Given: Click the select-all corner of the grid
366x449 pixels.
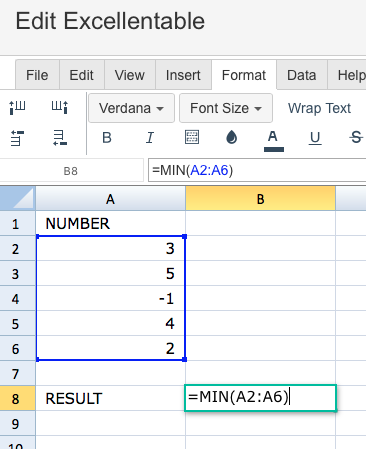Looking at the screenshot, I should point(18,199).
